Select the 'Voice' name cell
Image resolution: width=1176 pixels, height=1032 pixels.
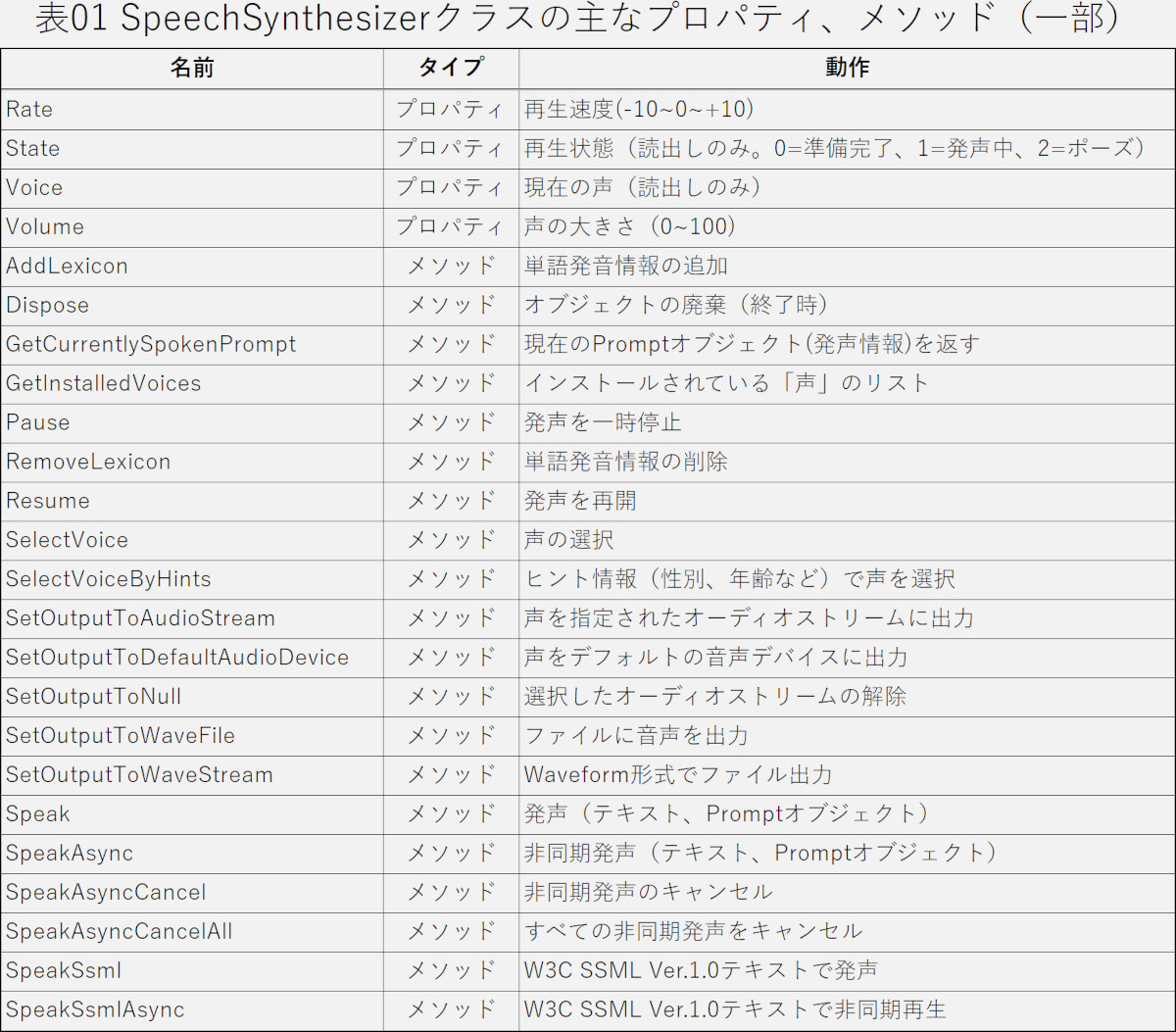[192, 187]
